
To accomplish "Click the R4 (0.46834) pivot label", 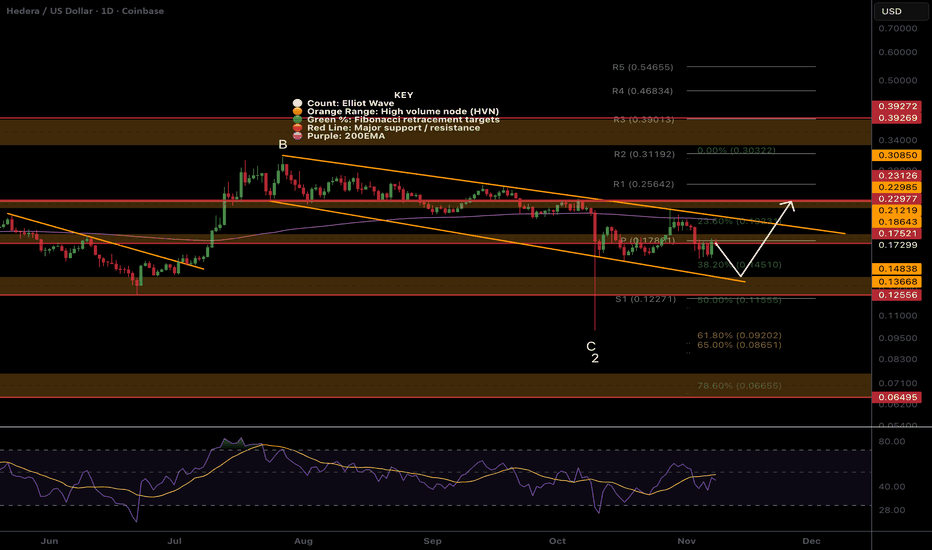I will pyautogui.click(x=644, y=91).
